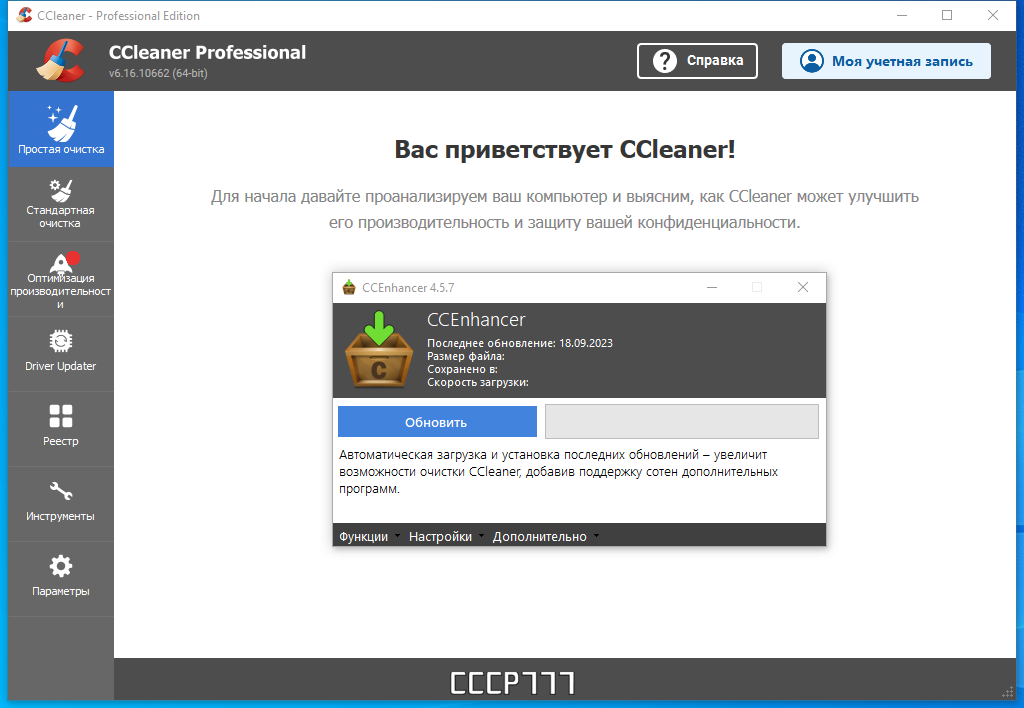Click CCEnhancer title bar app icon
1024x708 pixels.
[x=349, y=287]
